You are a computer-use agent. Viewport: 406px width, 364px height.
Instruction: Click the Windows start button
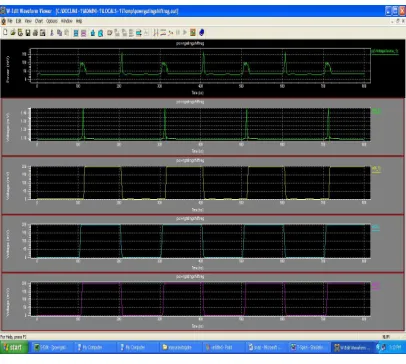pos(13,347)
